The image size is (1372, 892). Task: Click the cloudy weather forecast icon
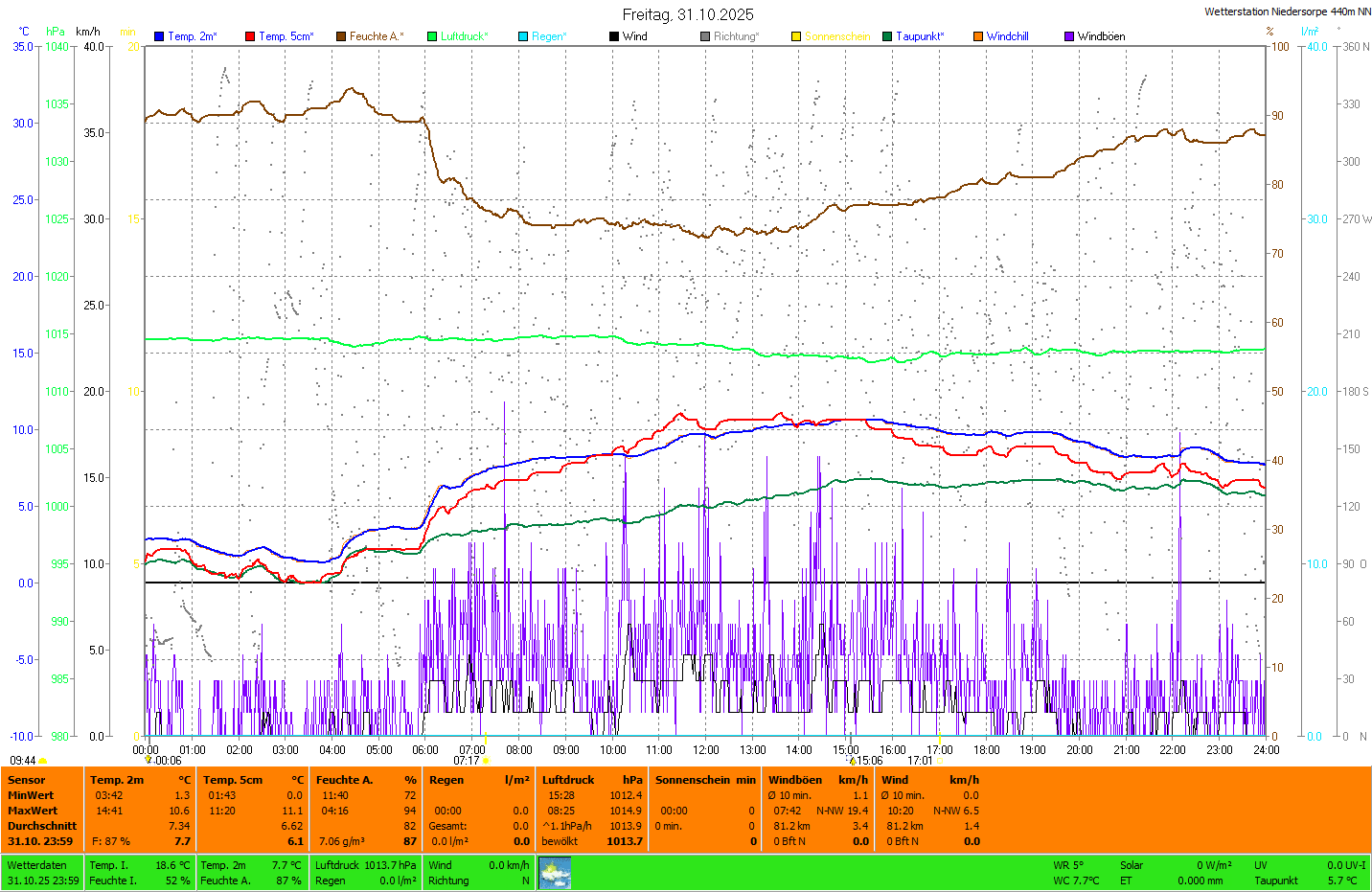[555, 873]
